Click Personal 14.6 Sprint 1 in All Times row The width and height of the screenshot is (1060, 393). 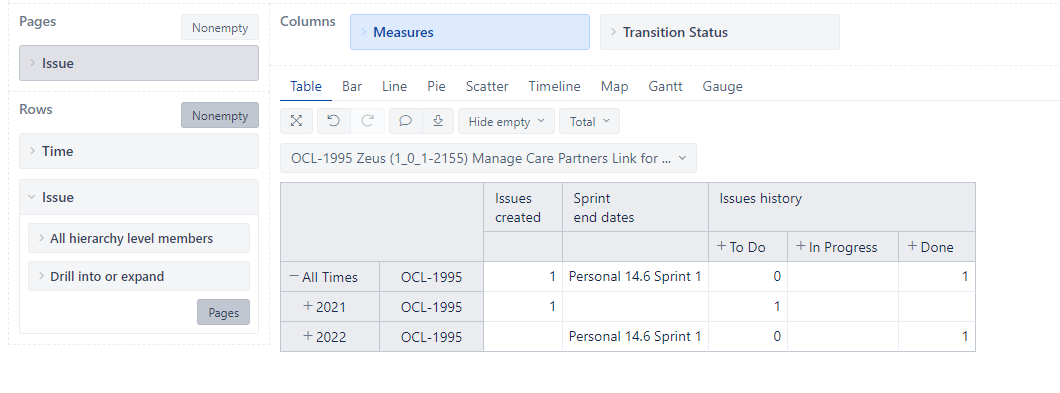[635, 276]
